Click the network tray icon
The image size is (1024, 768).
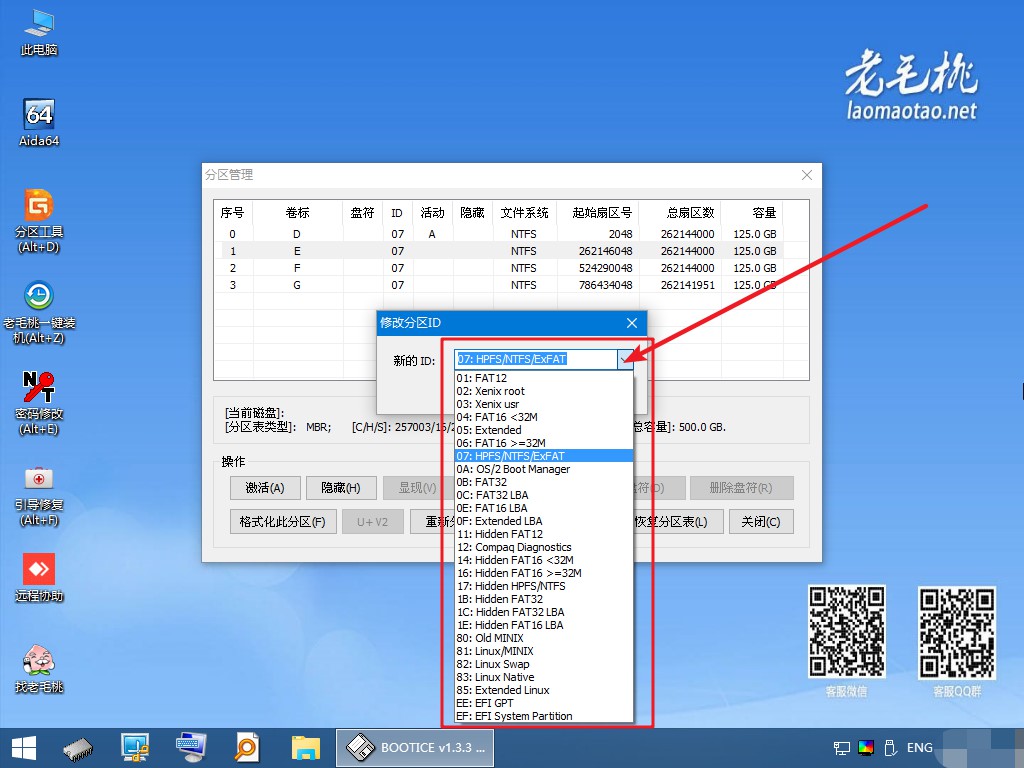[x=842, y=748]
